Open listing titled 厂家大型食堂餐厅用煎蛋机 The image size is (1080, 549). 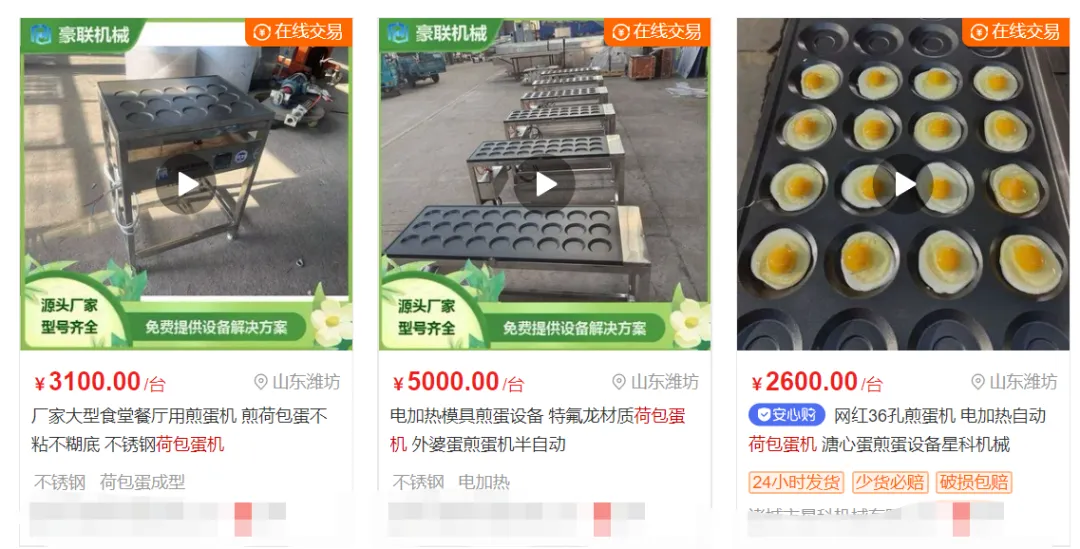point(179,430)
